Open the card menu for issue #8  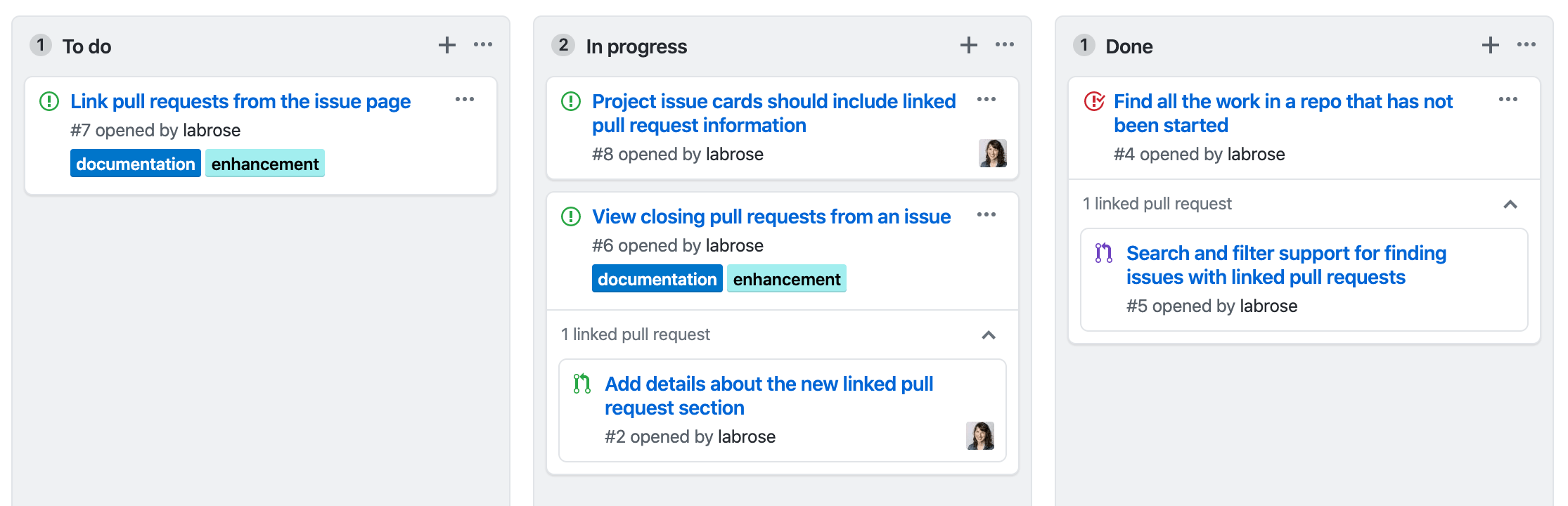tap(987, 100)
